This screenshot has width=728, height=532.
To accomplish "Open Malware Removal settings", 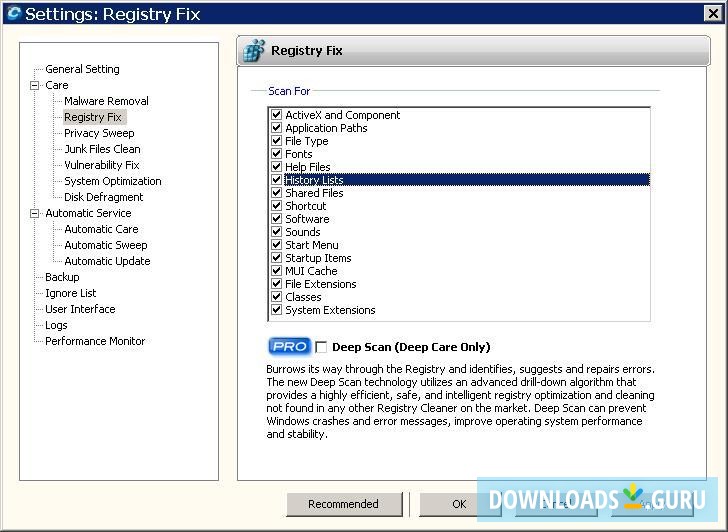I will (106, 101).
